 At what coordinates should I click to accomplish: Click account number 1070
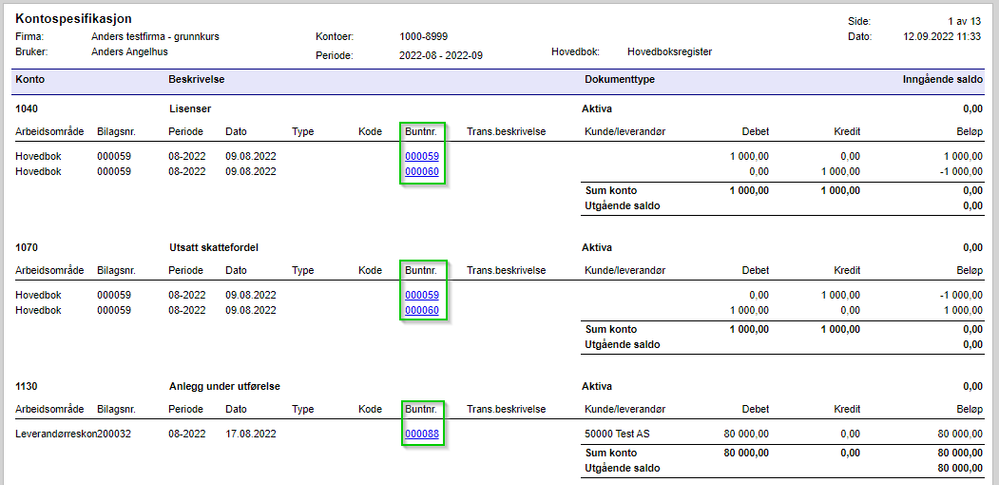pyautogui.click(x=25, y=247)
